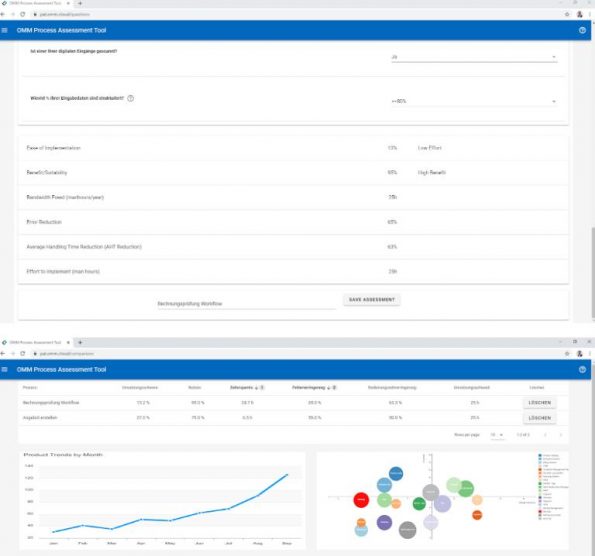Open the hamburger menu in the lower app bar
This screenshot has height=556, width=595.
tap(5, 369)
